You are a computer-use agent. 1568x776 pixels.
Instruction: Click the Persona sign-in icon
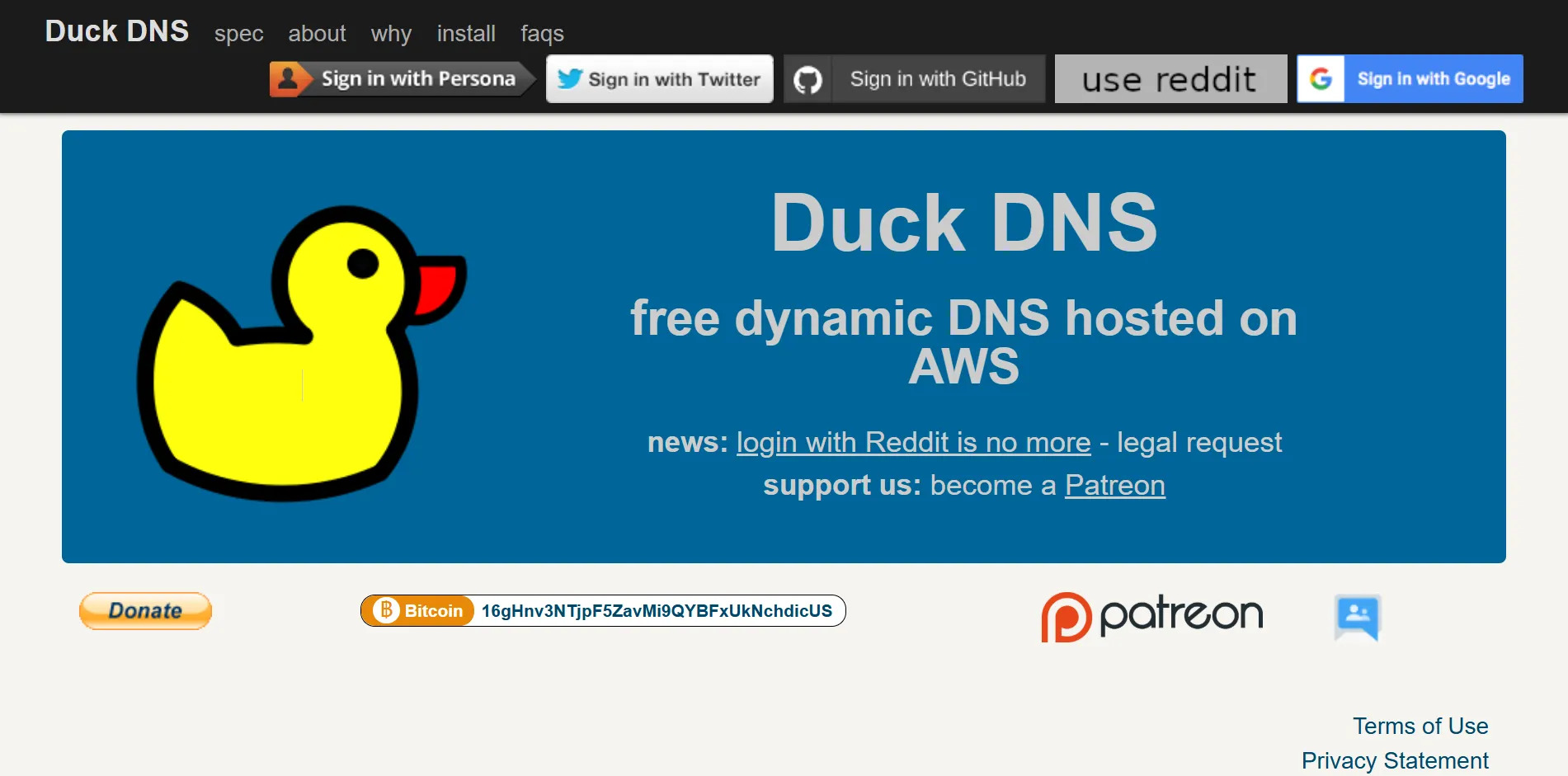[x=290, y=78]
